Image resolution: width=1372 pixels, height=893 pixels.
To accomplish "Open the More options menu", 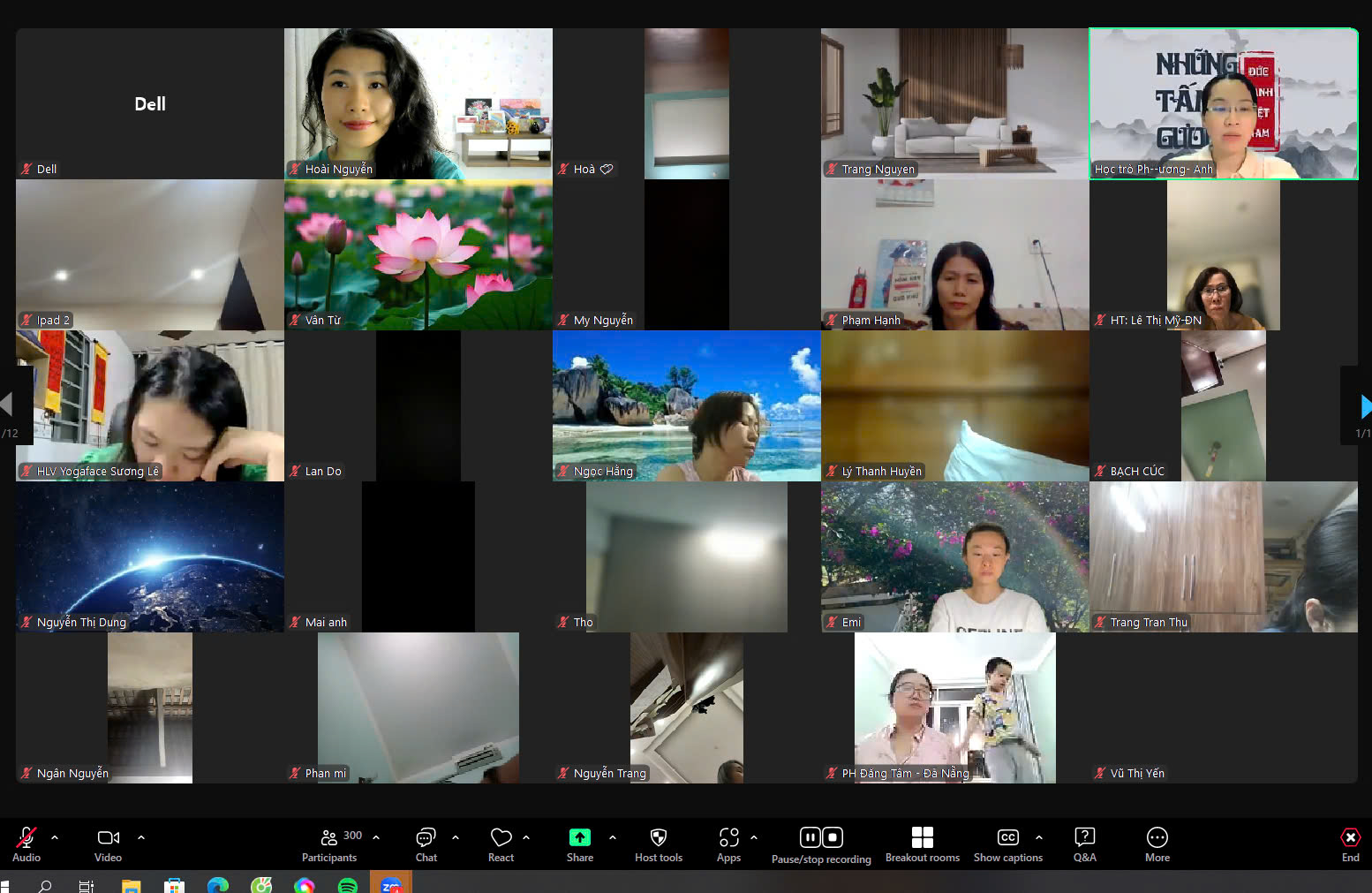I will (x=1157, y=844).
